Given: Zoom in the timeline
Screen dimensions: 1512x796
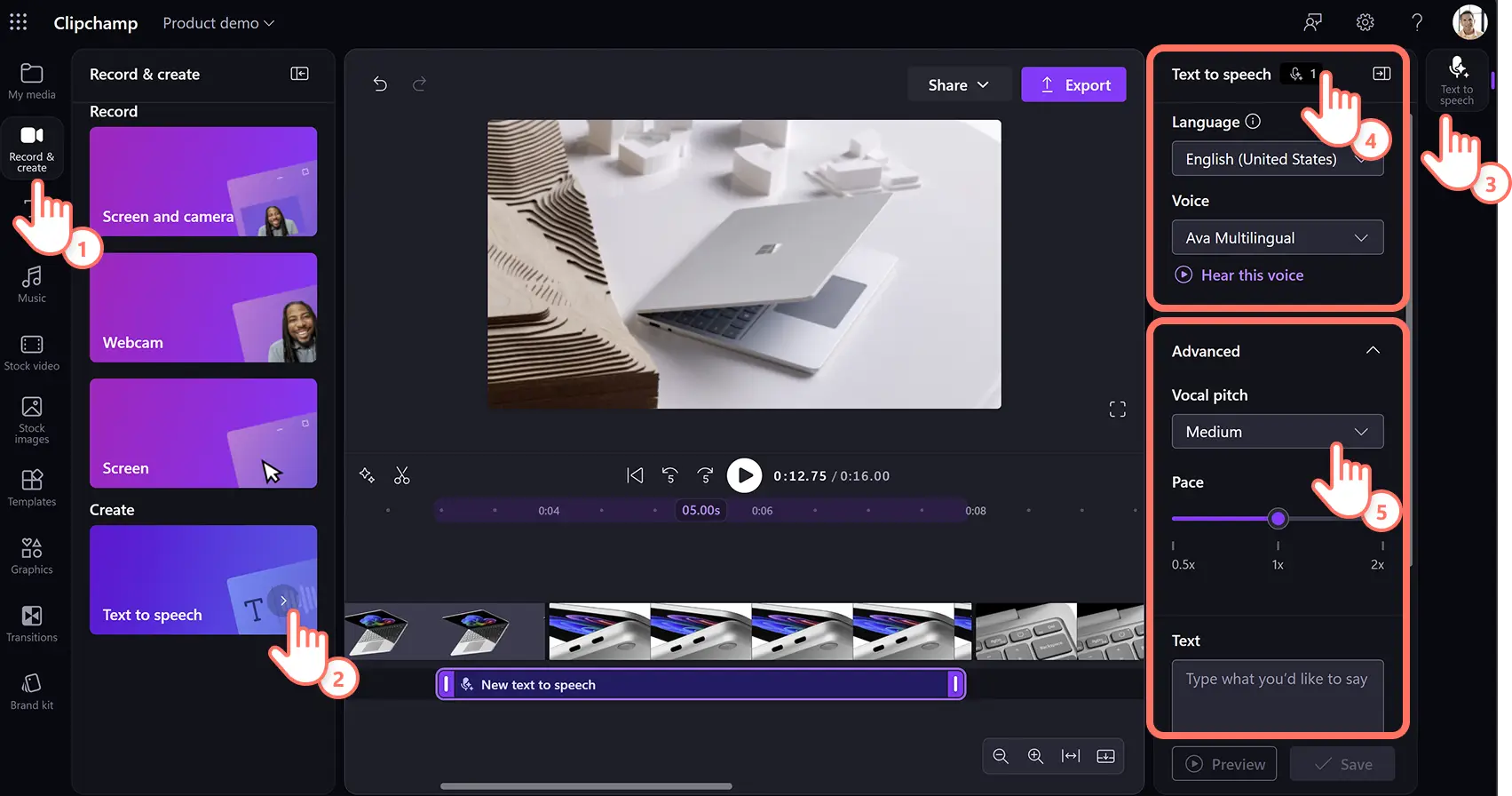Looking at the screenshot, I should [x=1035, y=756].
